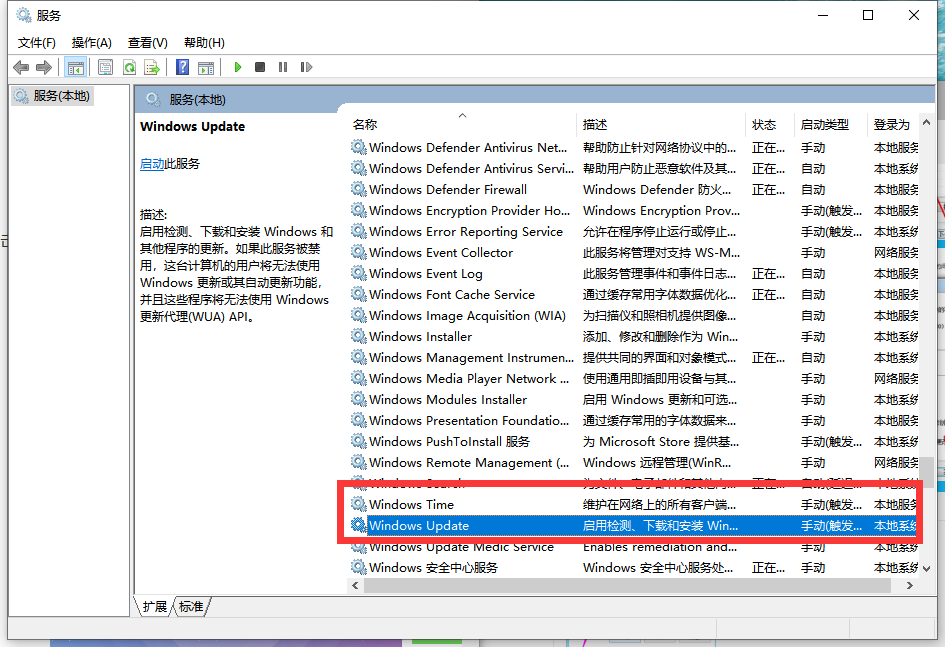
Task: Toggle the Show/Hide Action Pane icon
Action: pos(206,67)
